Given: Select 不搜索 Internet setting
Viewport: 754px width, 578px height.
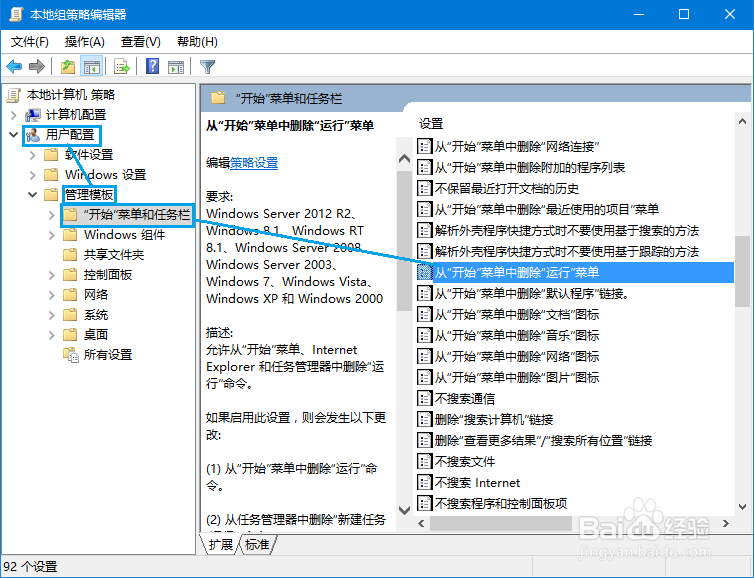Looking at the screenshot, I should coord(478,482).
